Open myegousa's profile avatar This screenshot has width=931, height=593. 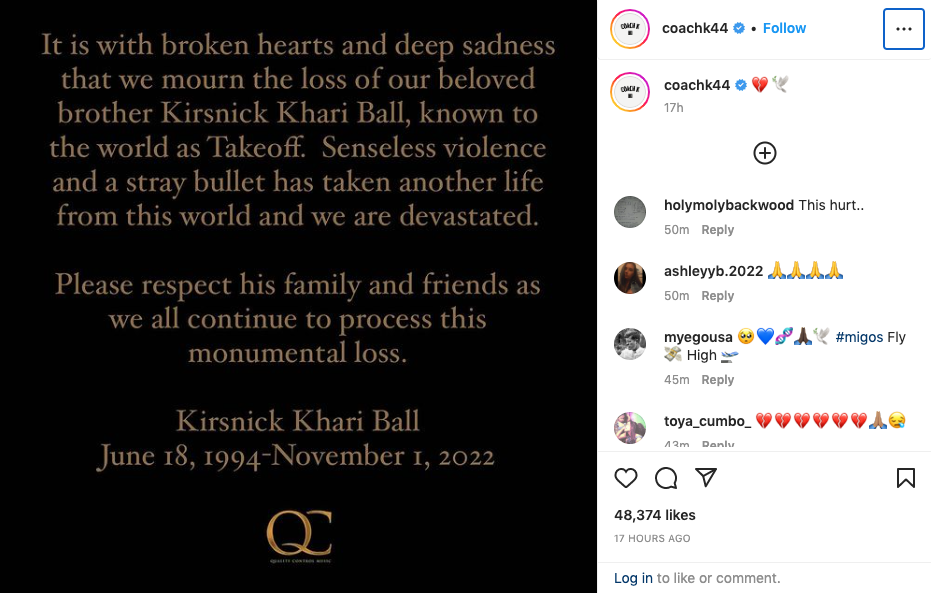point(630,344)
